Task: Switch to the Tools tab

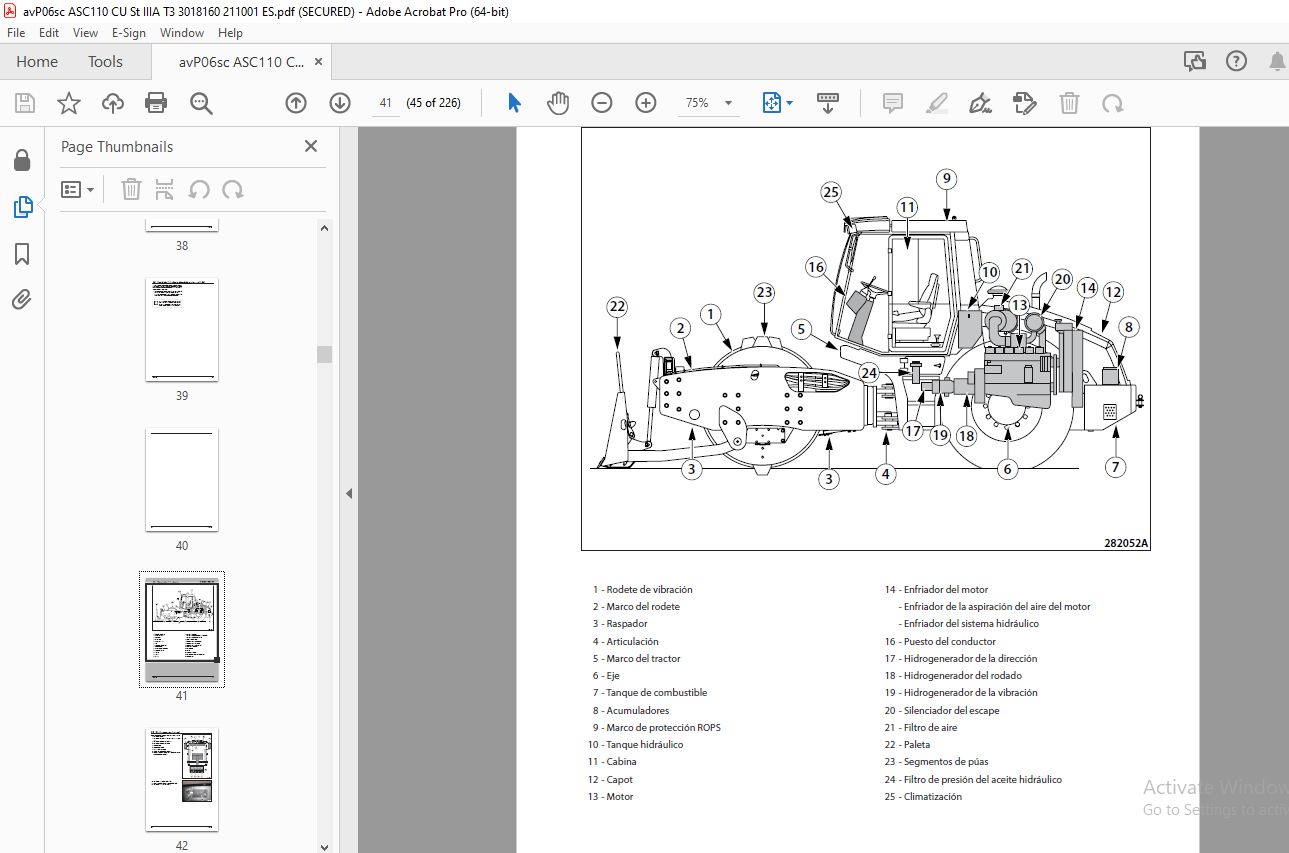Action: (105, 62)
